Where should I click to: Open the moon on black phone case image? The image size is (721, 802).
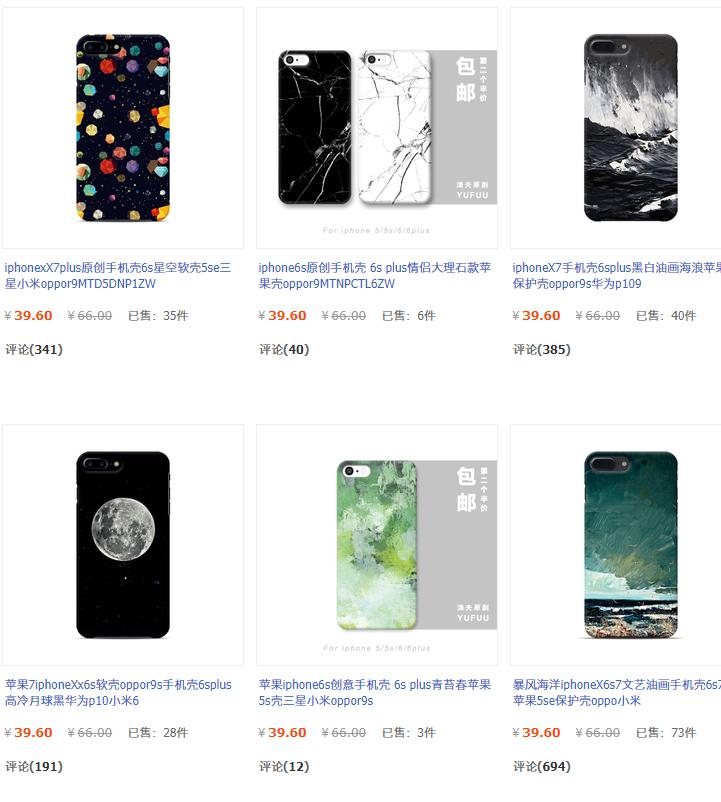tap(123, 545)
